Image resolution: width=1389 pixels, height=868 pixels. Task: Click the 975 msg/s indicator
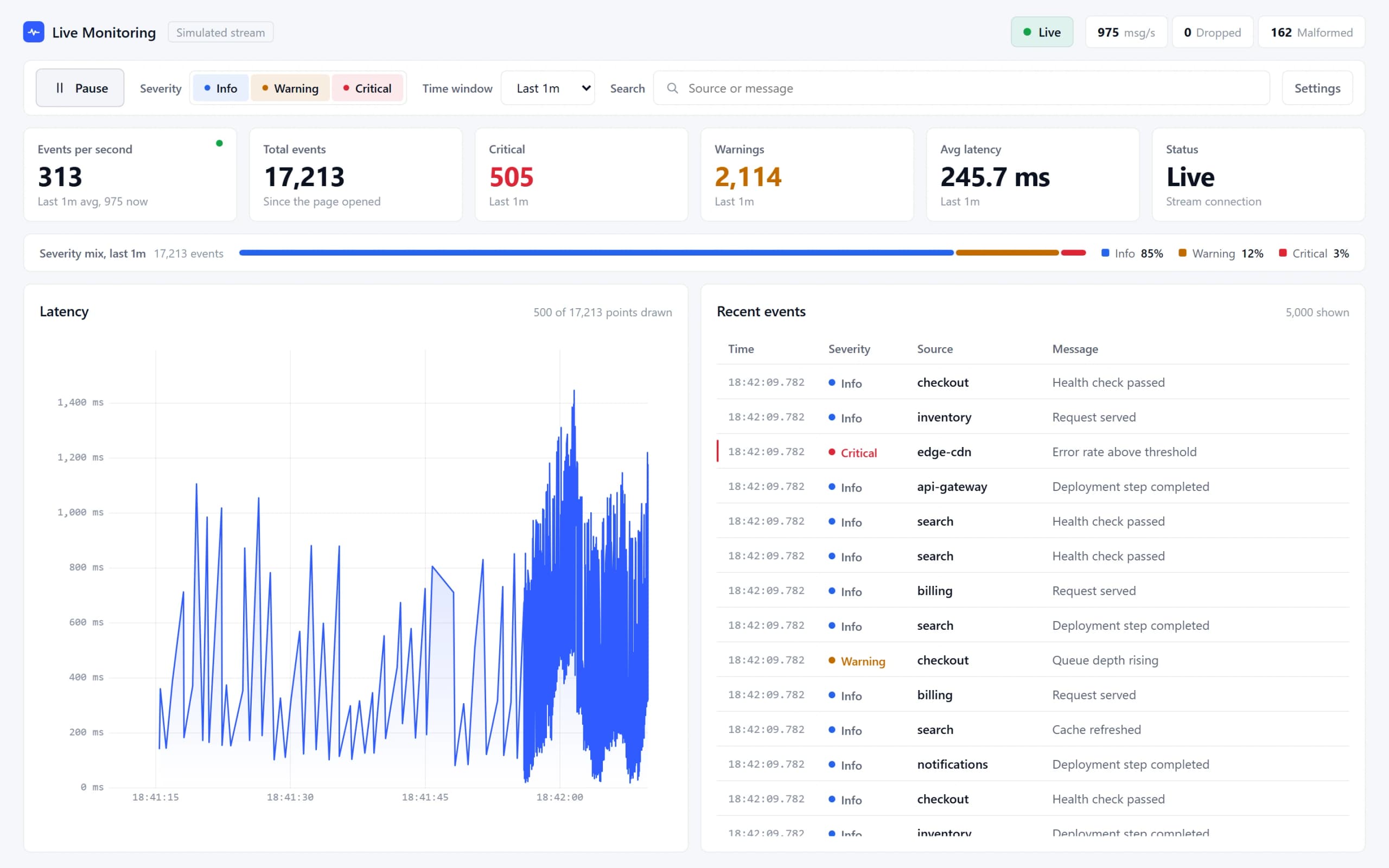click(x=1126, y=32)
